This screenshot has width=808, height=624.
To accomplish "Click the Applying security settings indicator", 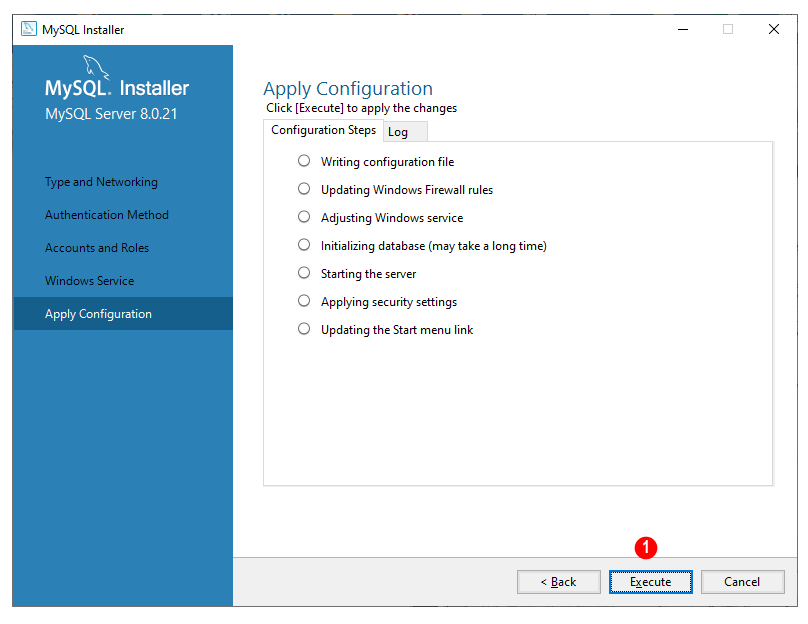I will click(x=304, y=301).
